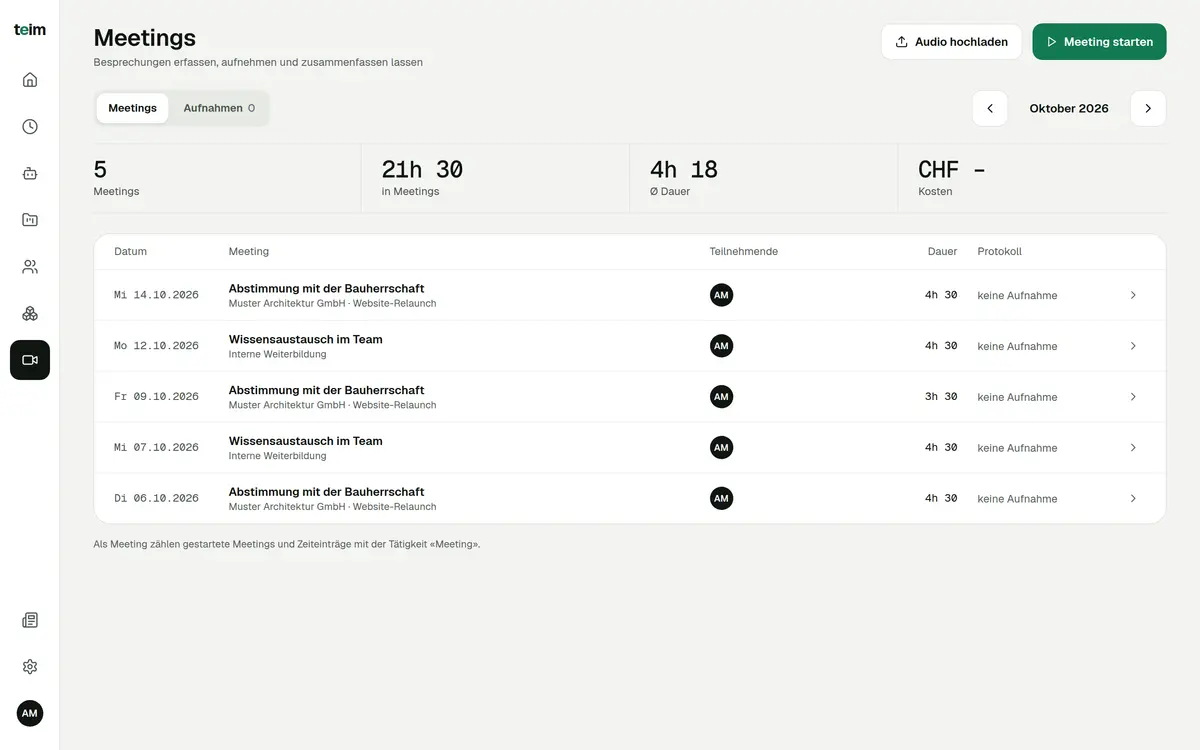Click AM participant avatar for 12.10.2026 meeting

pos(721,346)
